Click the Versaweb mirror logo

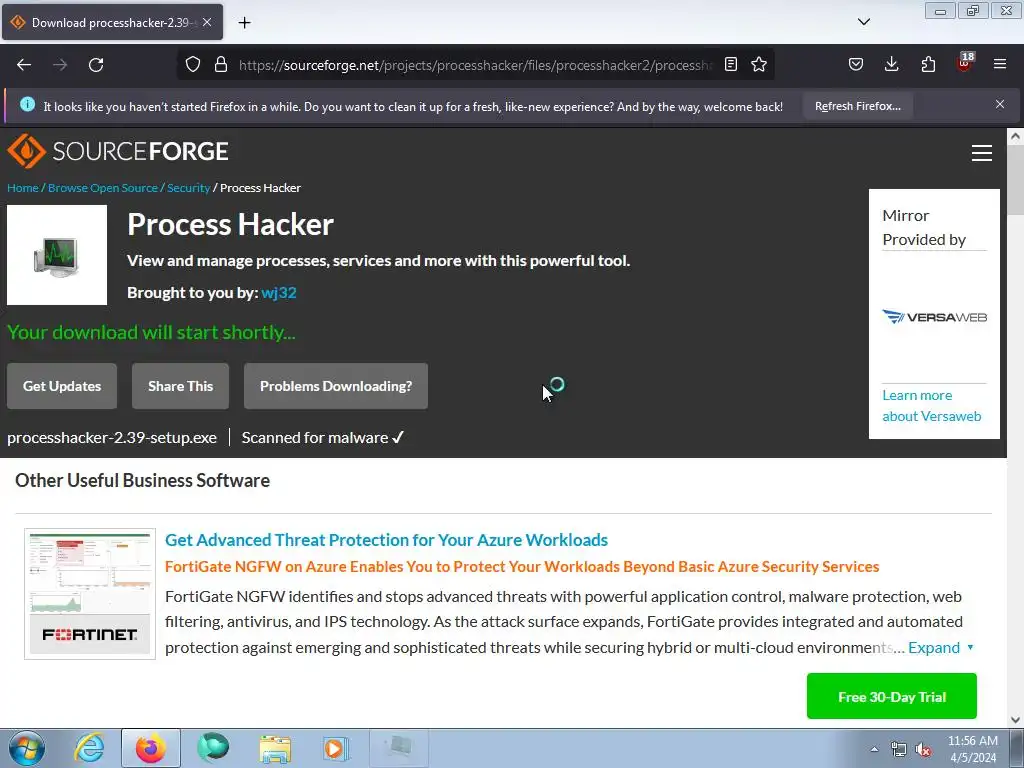(x=934, y=317)
